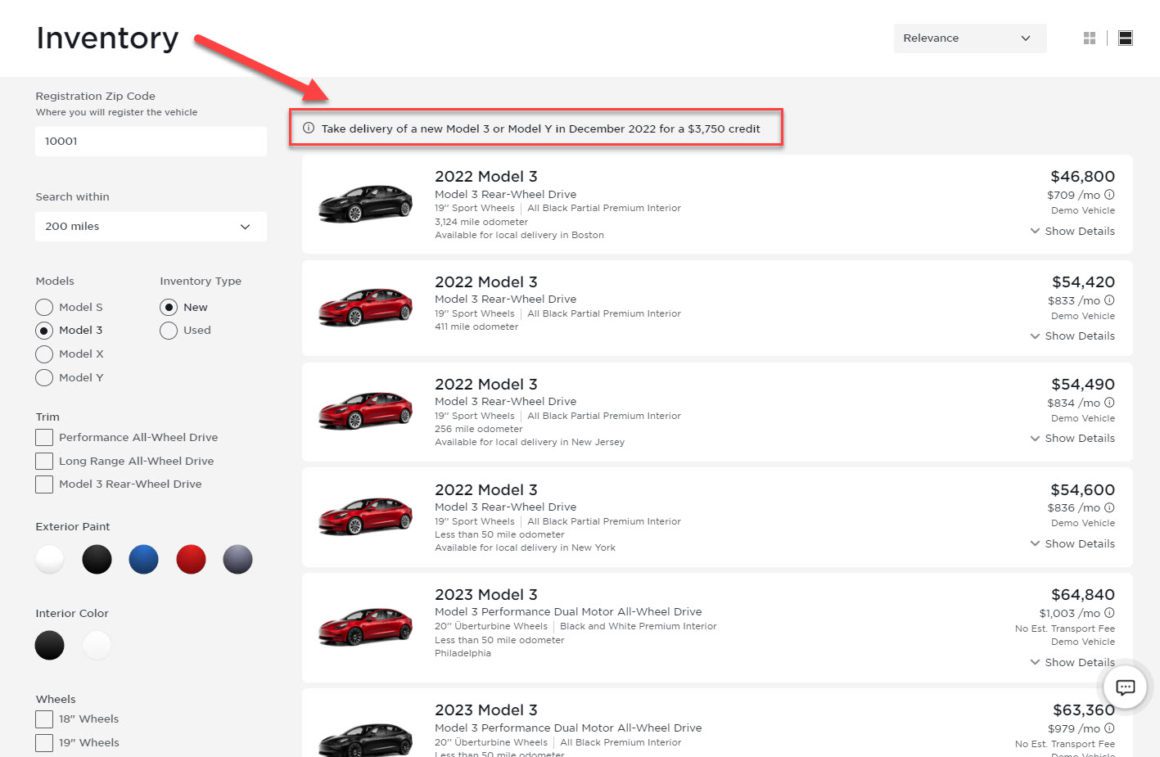Open black Model 3 image at $46,800
This screenshot has width=1160, height=757.
click(365, 203)
